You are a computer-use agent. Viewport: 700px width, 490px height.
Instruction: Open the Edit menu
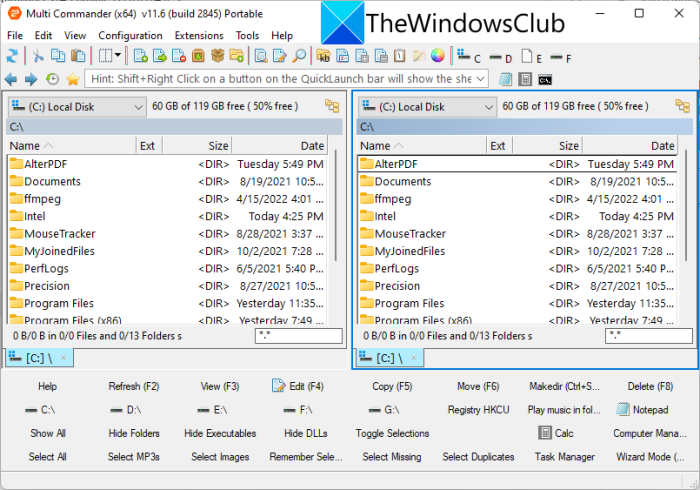click(x=43, y=35)
